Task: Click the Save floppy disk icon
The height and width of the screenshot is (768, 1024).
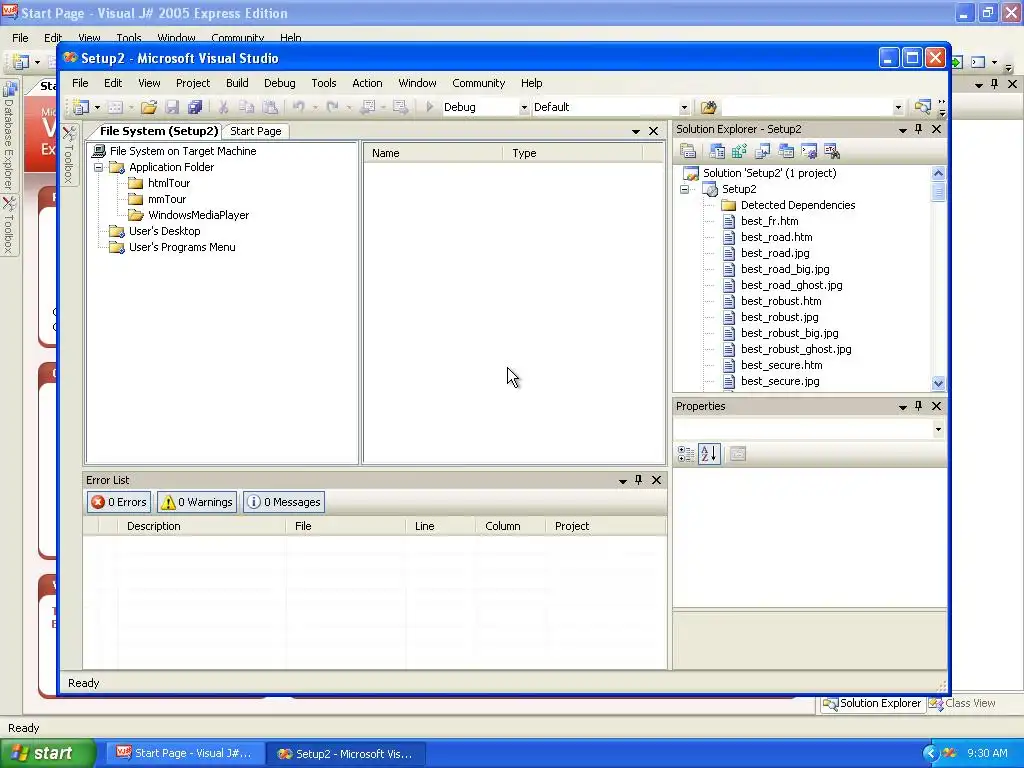Action: (172, 107)
